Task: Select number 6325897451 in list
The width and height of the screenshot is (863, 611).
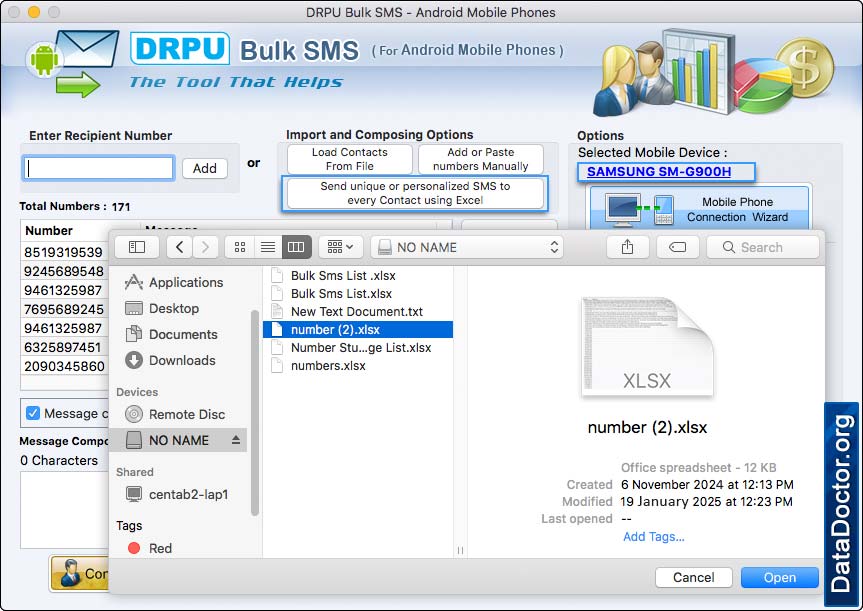Action: click(x=63, y=347)
